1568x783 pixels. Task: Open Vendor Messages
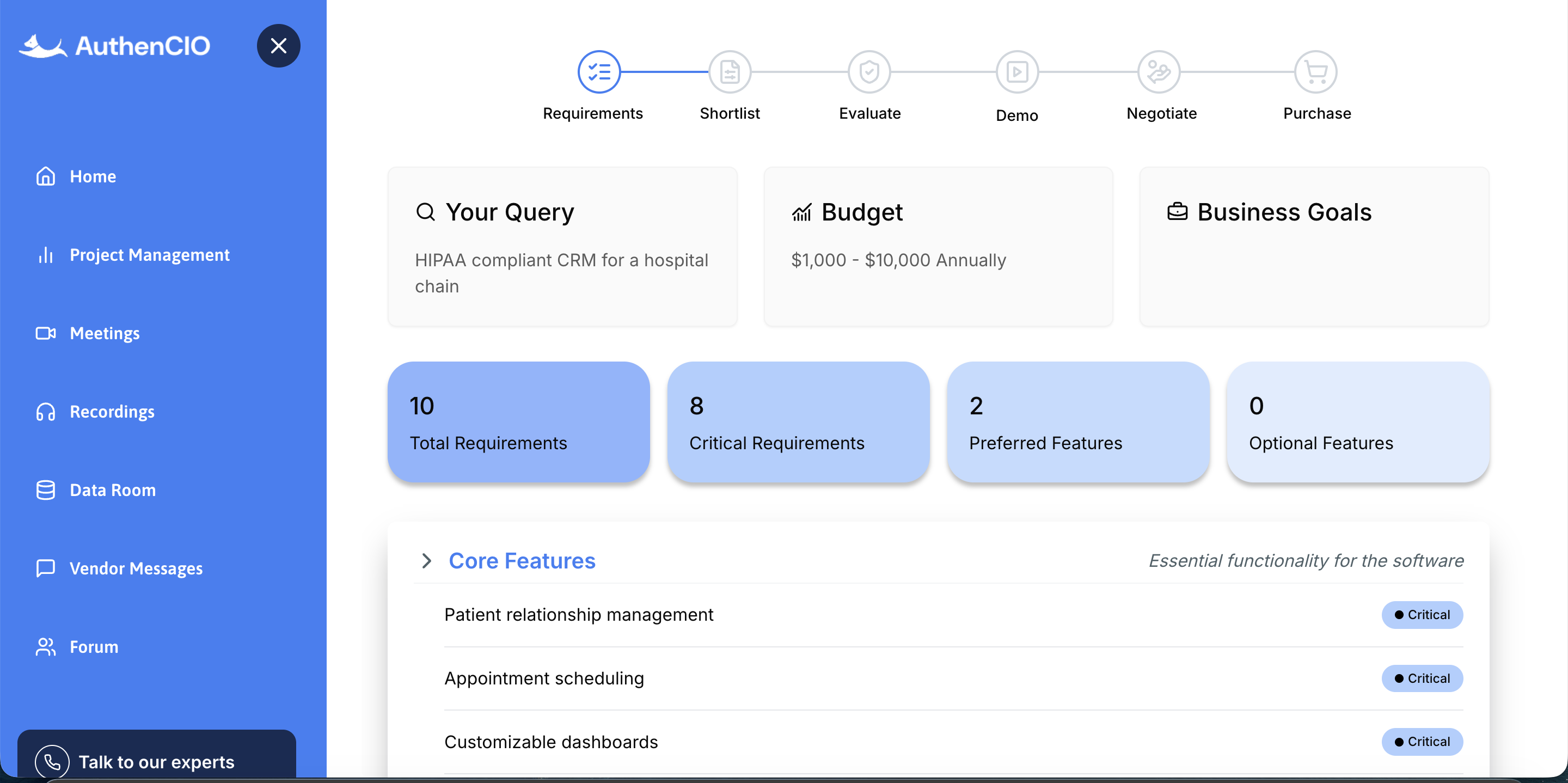point(136,568)
